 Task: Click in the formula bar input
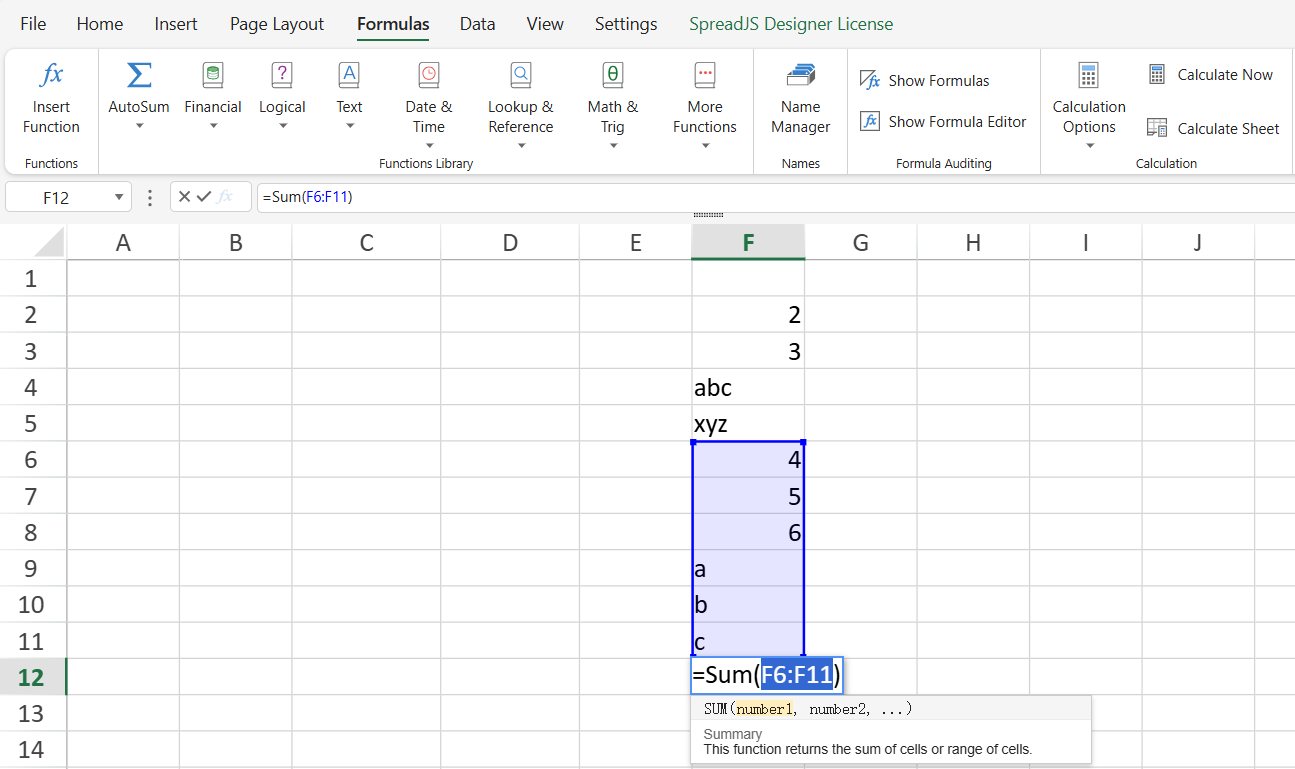[775, 197]
